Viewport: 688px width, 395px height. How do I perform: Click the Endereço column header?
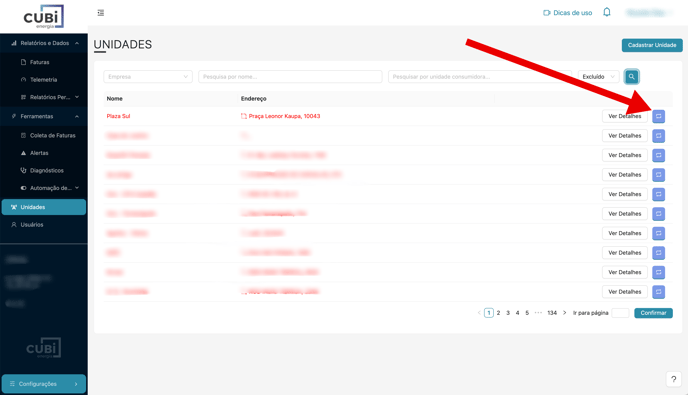coord(254,99)
